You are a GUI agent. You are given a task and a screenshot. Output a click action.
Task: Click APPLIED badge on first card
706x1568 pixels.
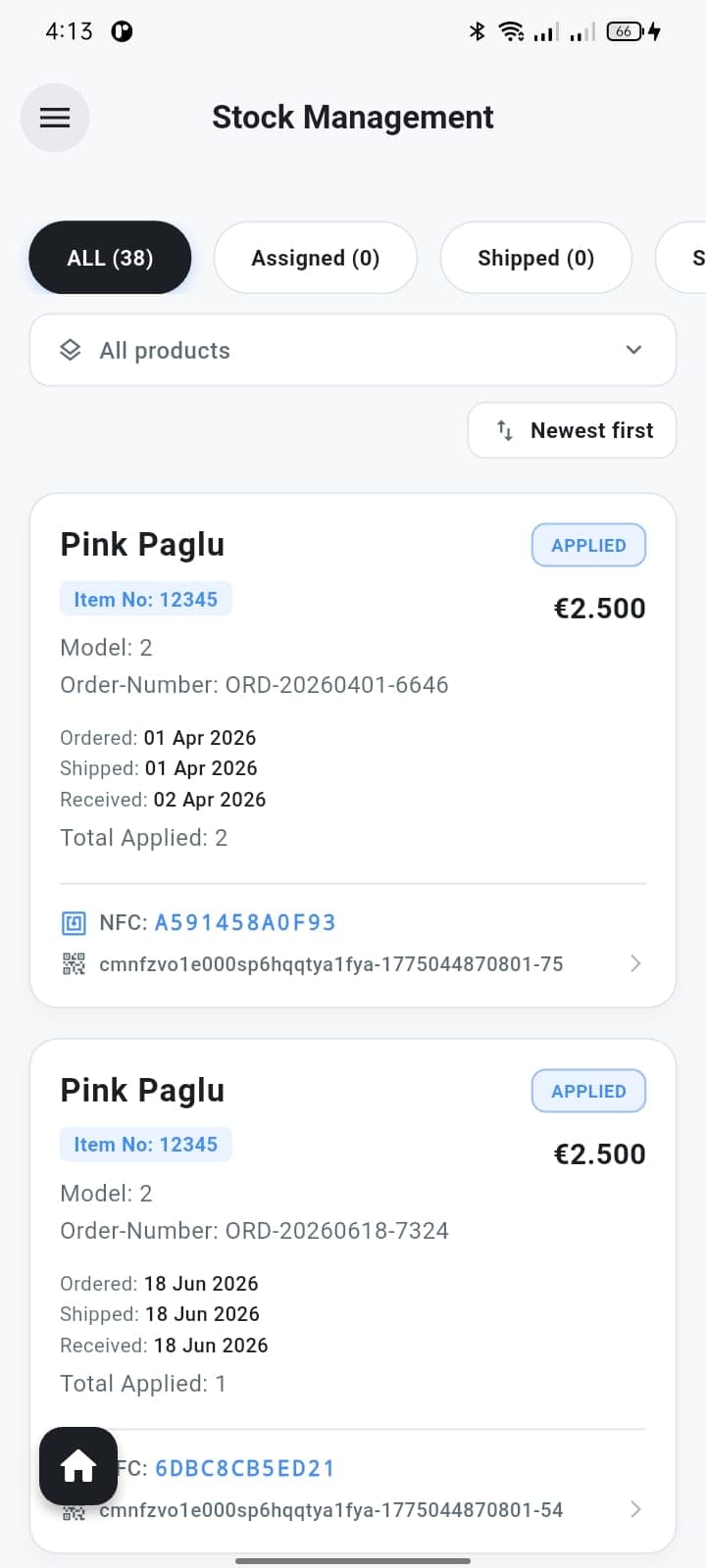588,545
